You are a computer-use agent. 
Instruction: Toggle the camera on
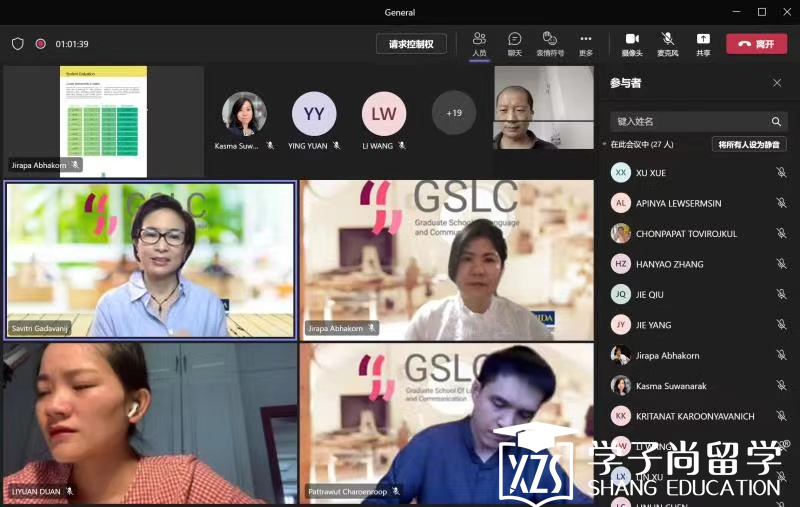(632, 44)
